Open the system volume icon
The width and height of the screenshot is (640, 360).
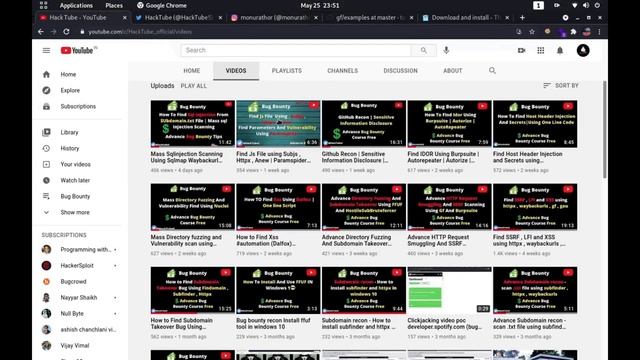(x=586, y=5)
